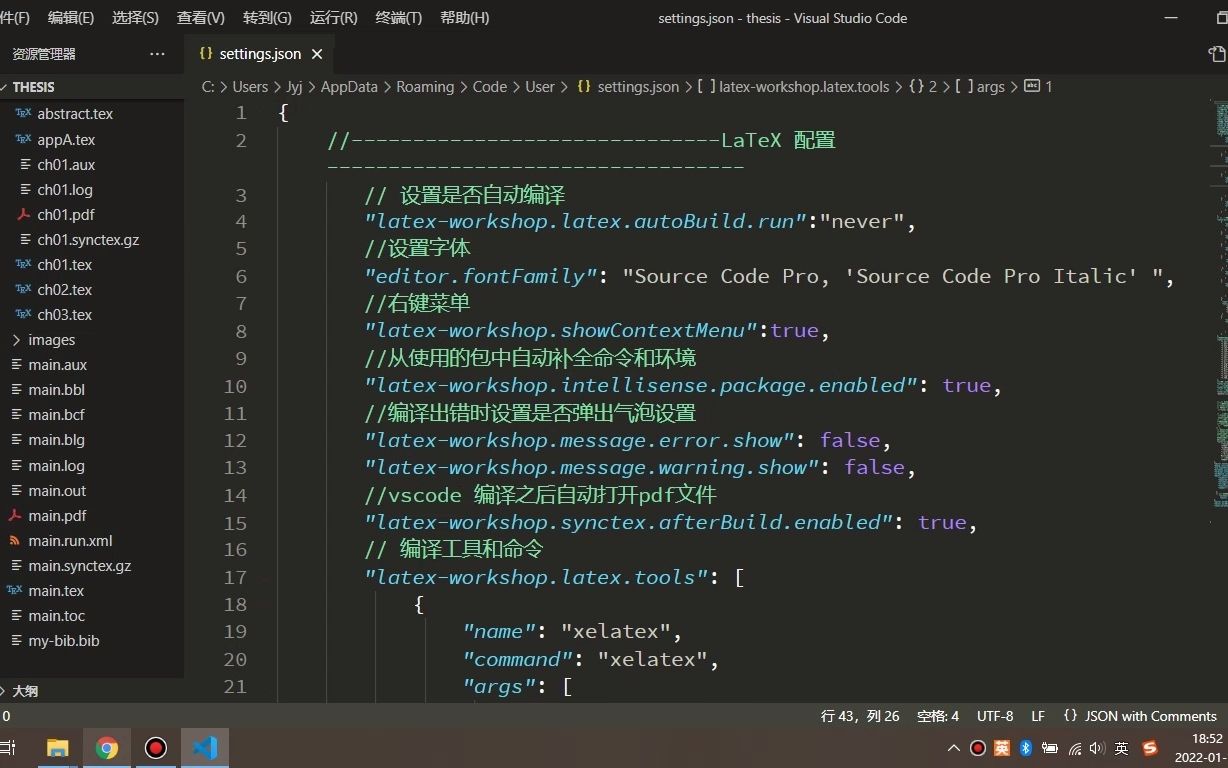Click the args breadcrumb in the path bar
The height and width of the screenshot is (768, 1228).
[990, 87]
